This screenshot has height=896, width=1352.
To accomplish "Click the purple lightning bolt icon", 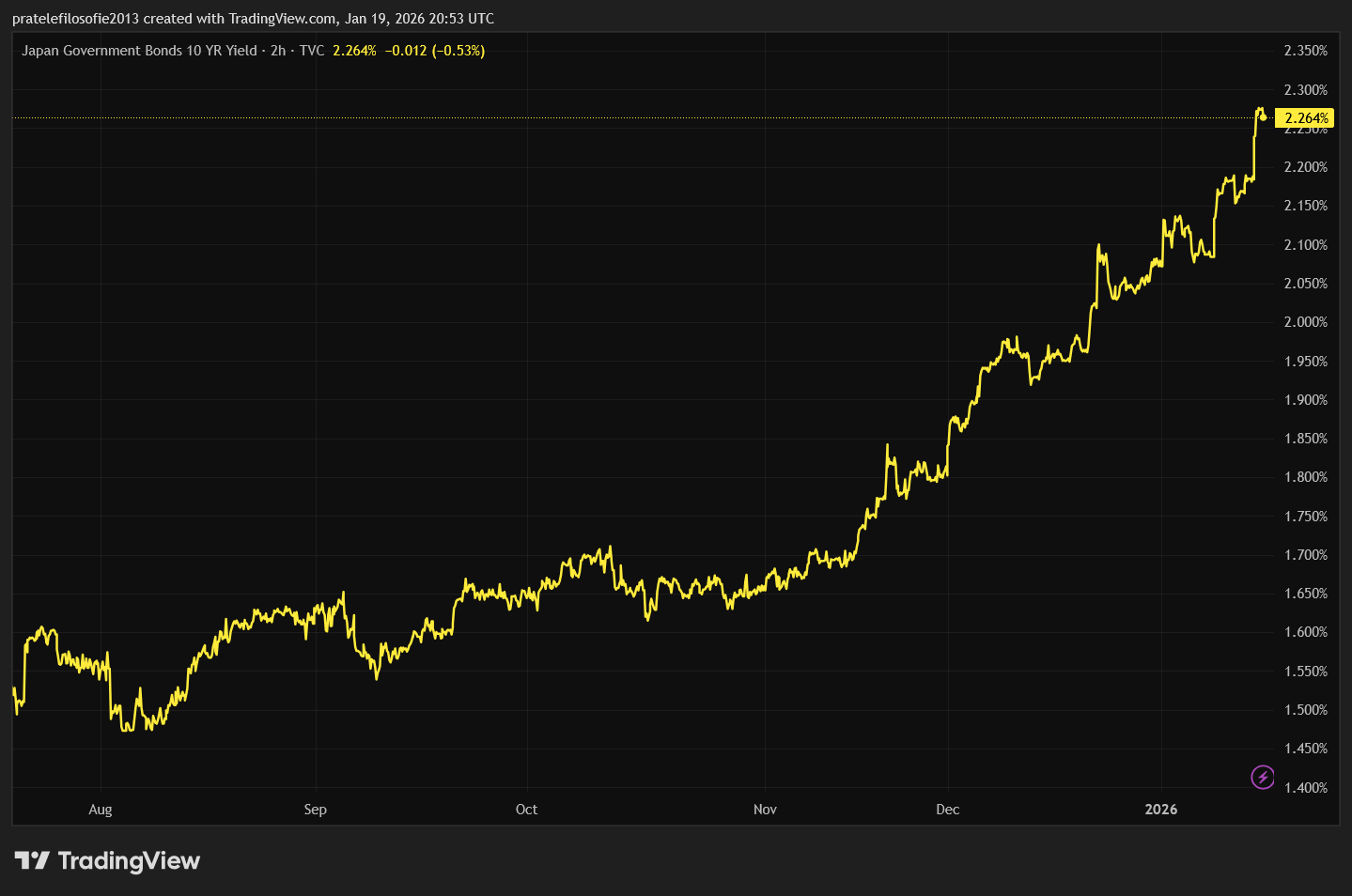I will coord(1263,777).
